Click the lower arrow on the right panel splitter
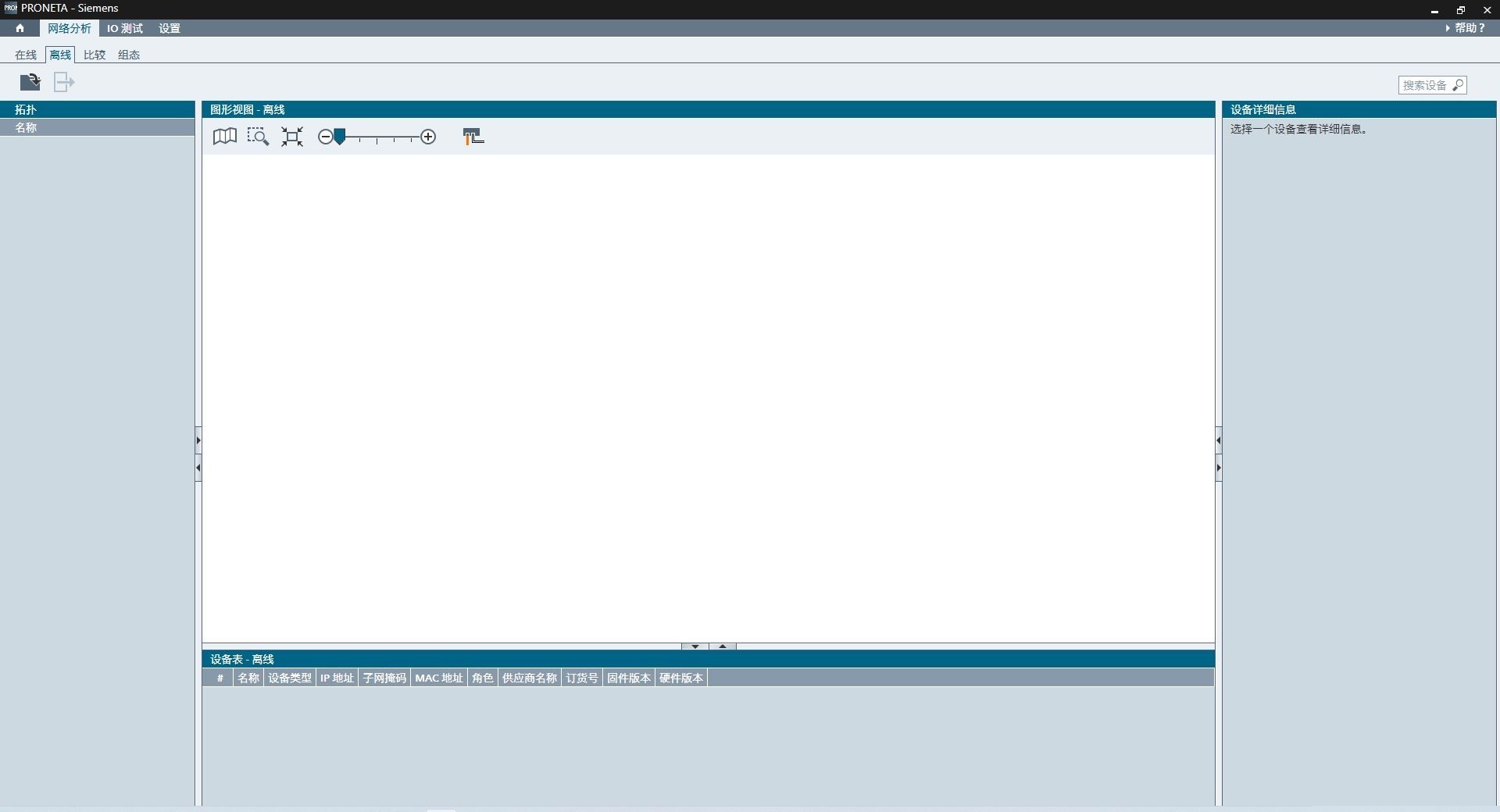This screenshot has width=1500, height=812. coord(1219,468)
